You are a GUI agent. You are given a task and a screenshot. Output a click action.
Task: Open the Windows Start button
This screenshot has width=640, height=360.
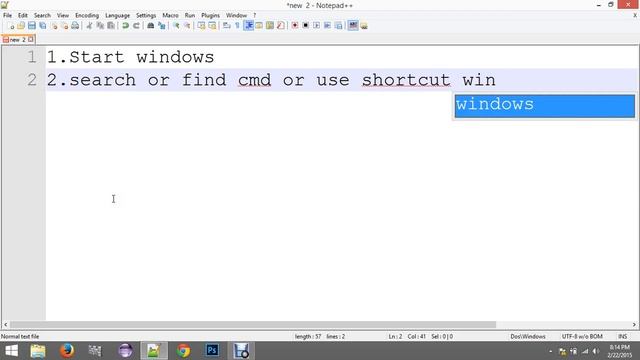coord(11,351)
